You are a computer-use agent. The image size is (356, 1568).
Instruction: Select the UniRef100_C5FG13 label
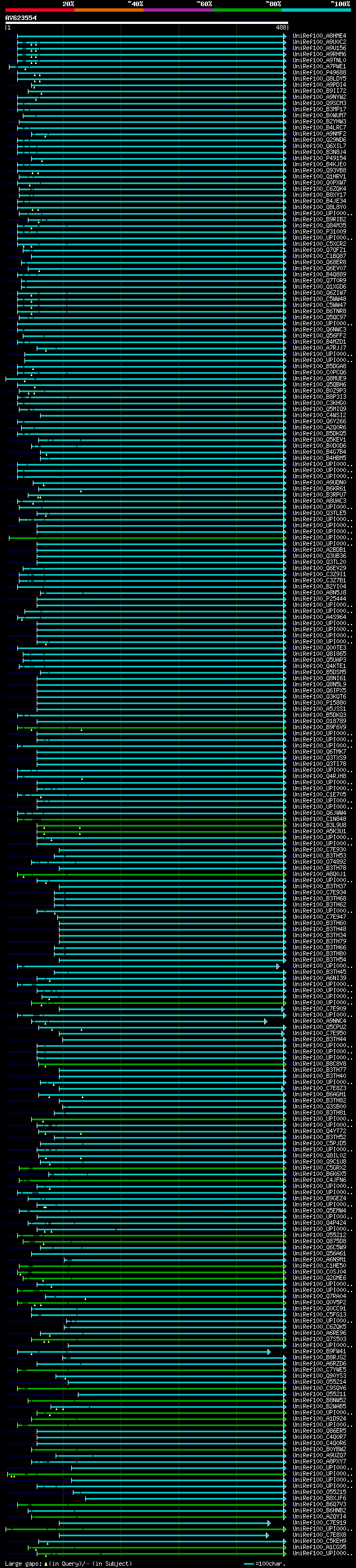[319, 1314]
